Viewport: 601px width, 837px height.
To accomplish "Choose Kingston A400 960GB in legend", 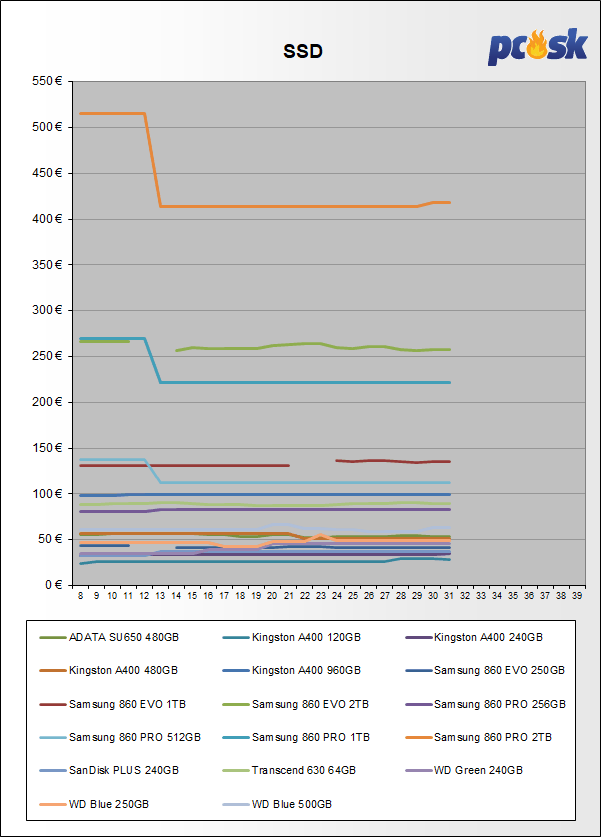I will (306, 670).
